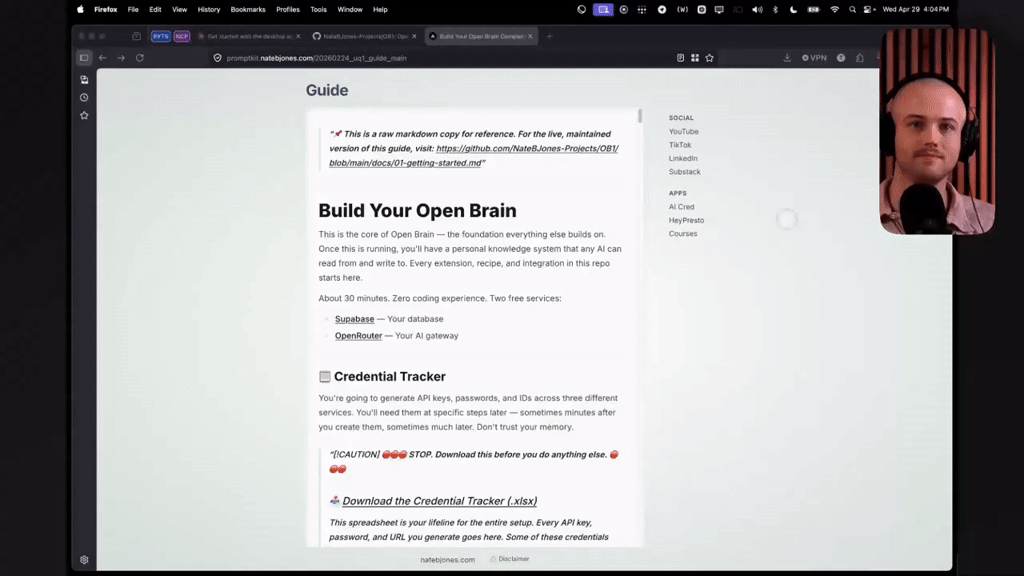Open the HeyPresto app link
Screen dimensions: 1024x576
pos(686,220)
